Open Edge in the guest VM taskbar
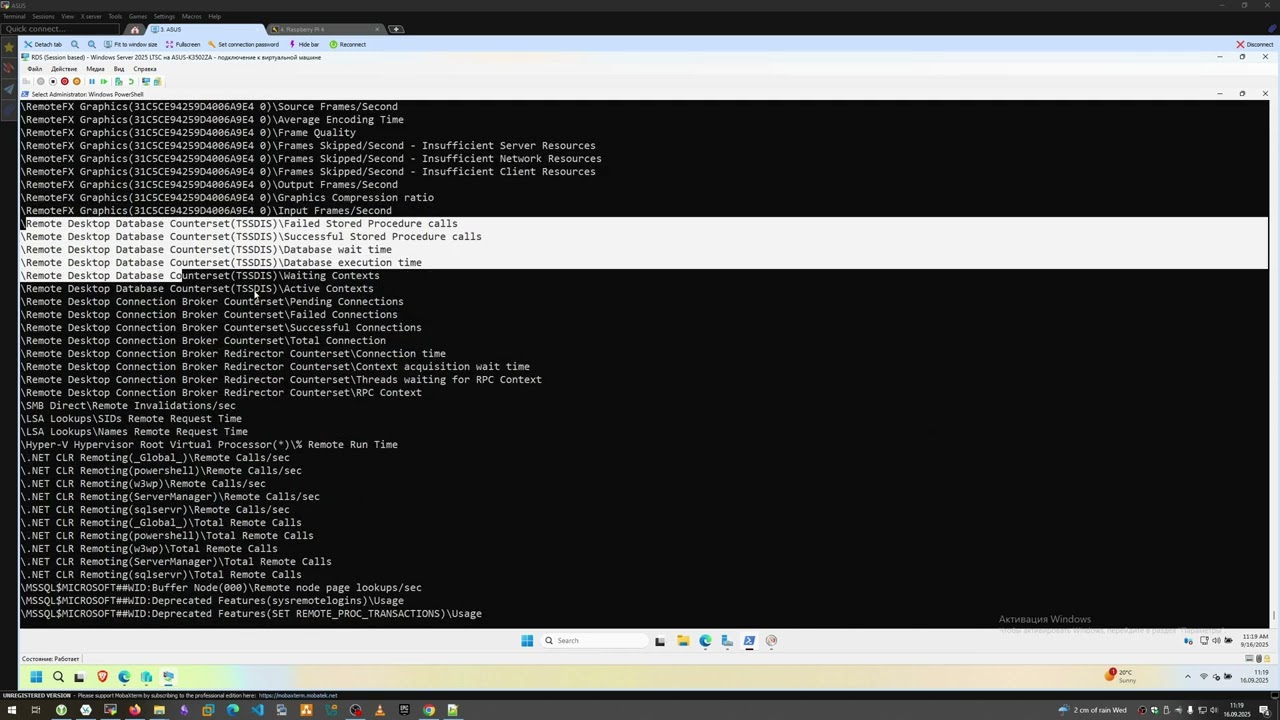This screenshot has width=1280, height=720. tap(705, 641)
